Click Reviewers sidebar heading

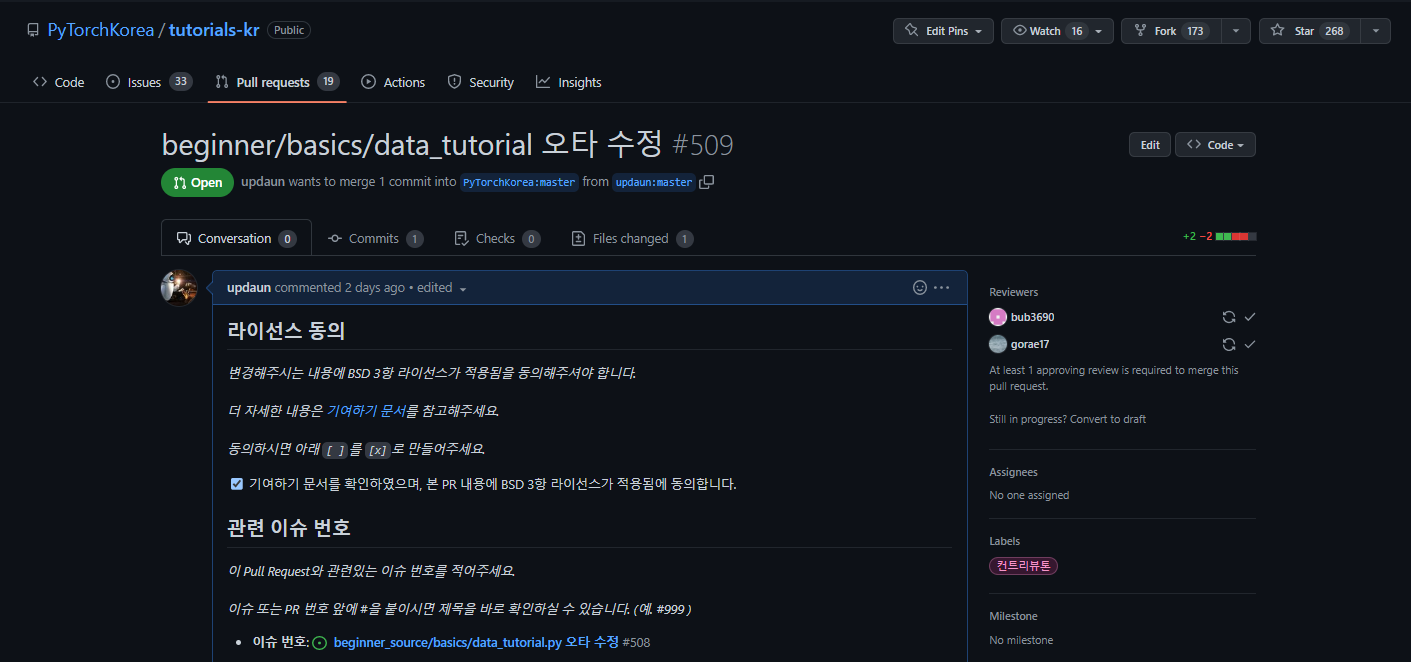(1014, 292)
